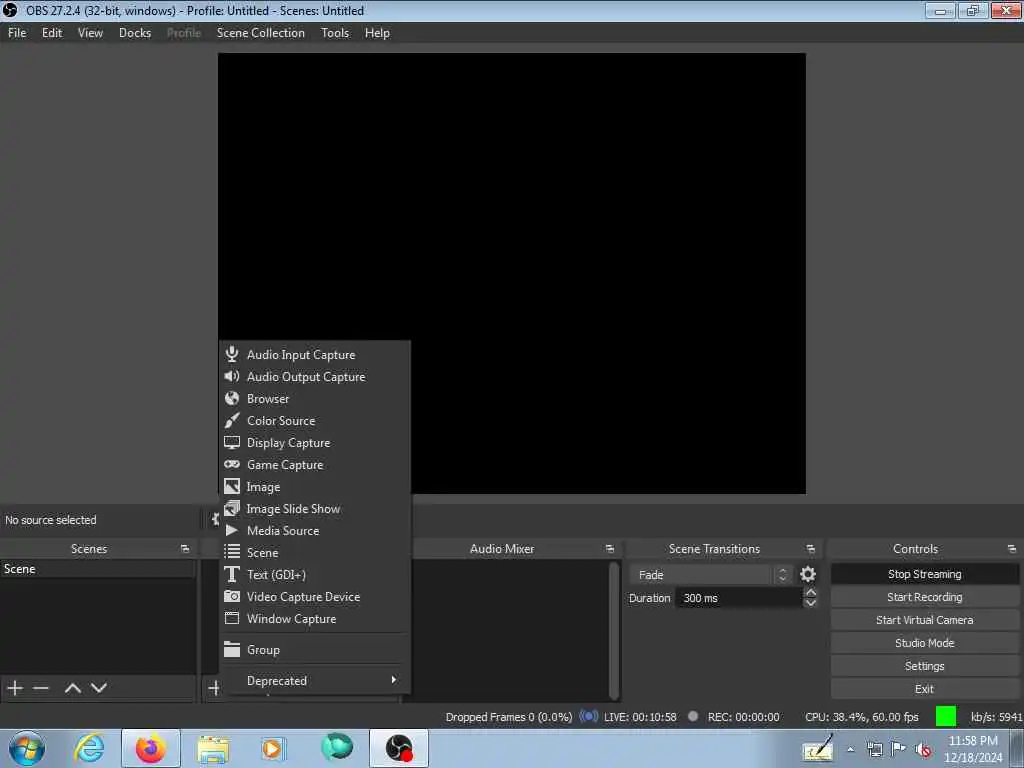Image resolution: width=1024 pixels, height=768 pixels.
Task: Open the Windows Start menu
Action: coord(27,748)
